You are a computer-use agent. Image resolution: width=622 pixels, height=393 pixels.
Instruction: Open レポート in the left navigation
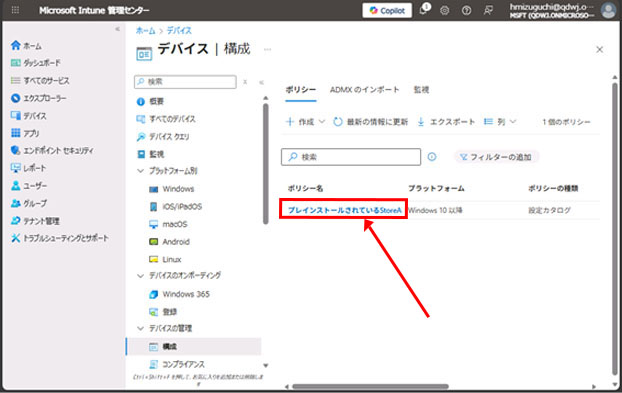tap(28, 168)
